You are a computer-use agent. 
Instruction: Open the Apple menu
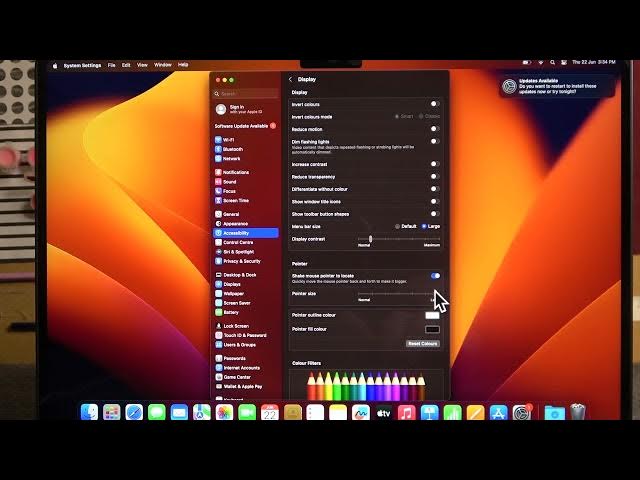(55, 65)
